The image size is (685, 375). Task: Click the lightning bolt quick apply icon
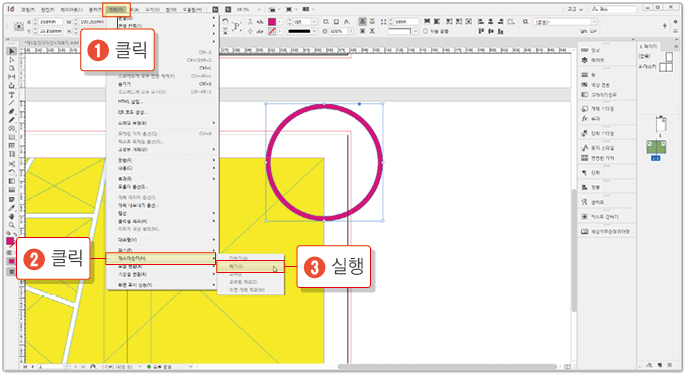click(x=664, y=26)
